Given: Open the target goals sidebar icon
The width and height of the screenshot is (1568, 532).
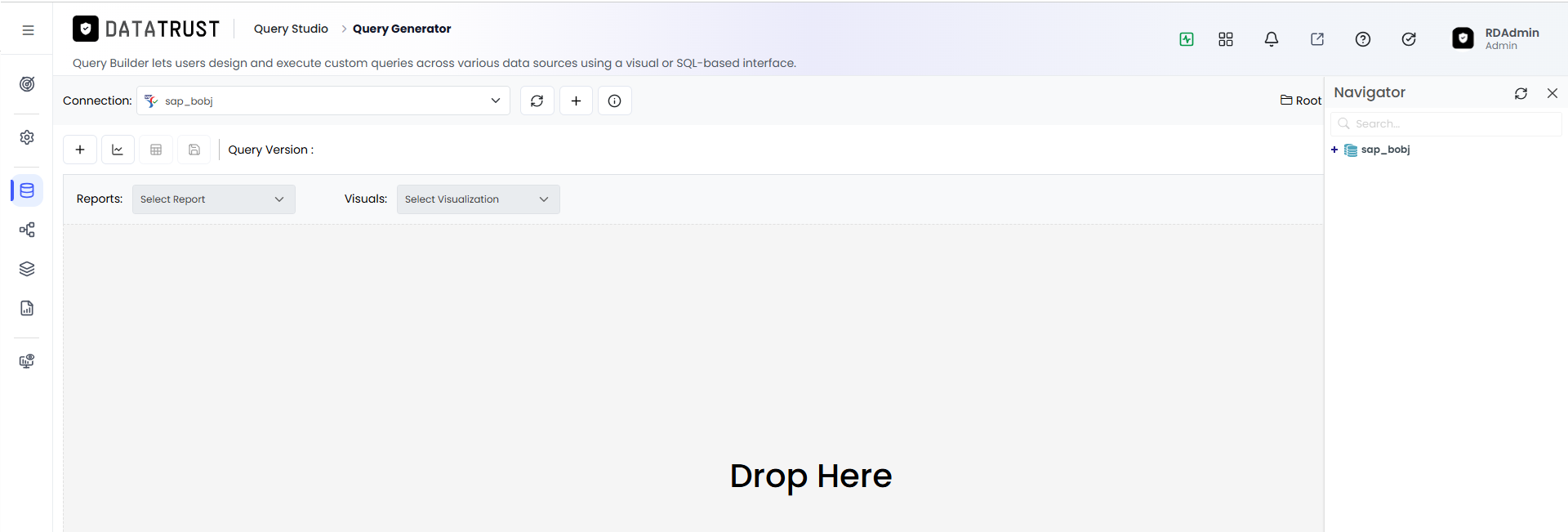Looking at the screenshot, I should [27, 84].
